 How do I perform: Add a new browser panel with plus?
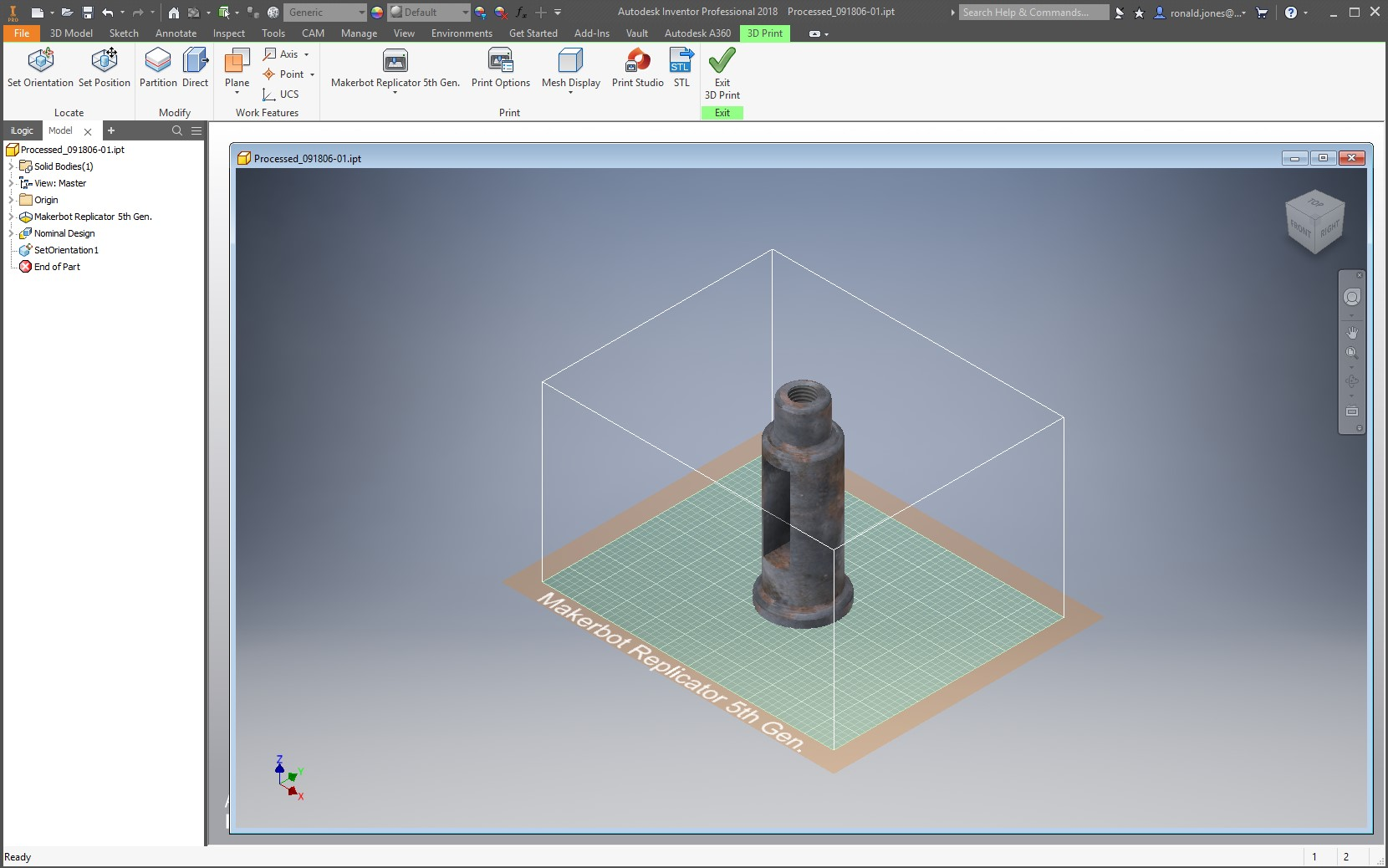coord(111,130)
